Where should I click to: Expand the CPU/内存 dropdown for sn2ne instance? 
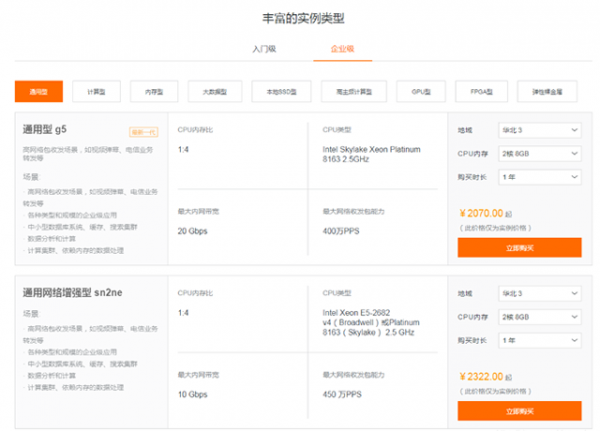(539, 316)
